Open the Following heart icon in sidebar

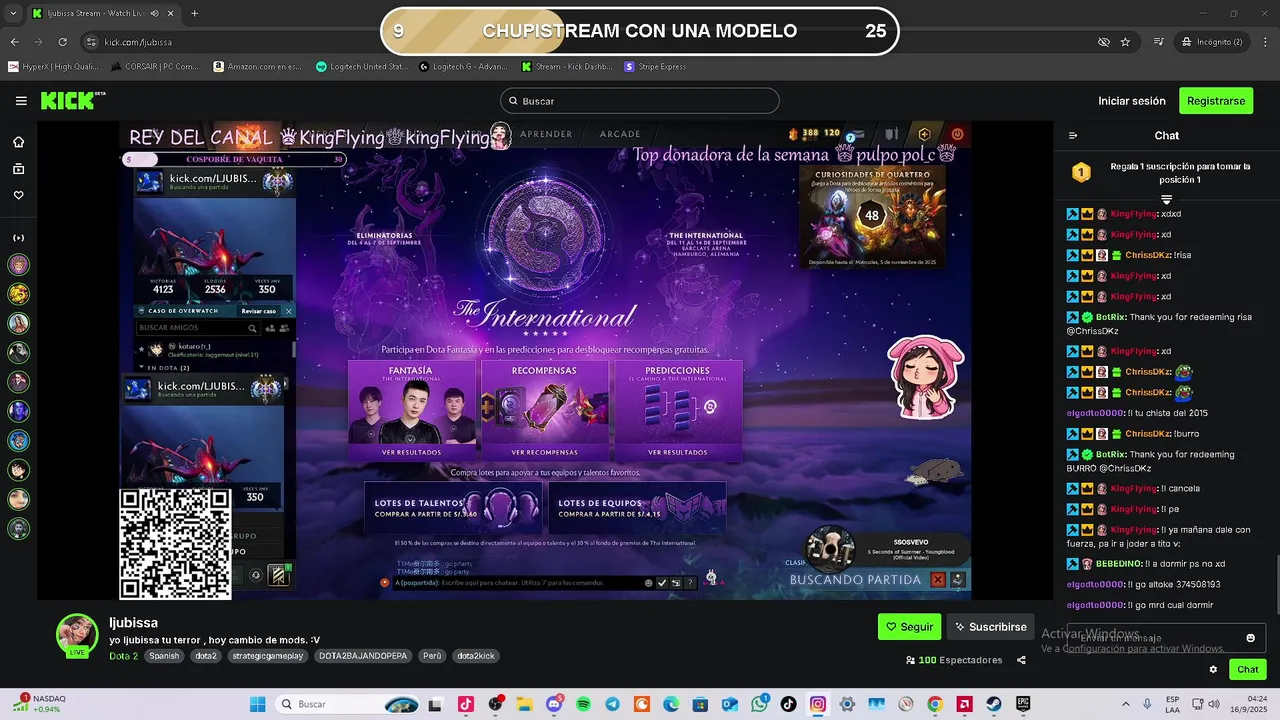coord(18,195)
